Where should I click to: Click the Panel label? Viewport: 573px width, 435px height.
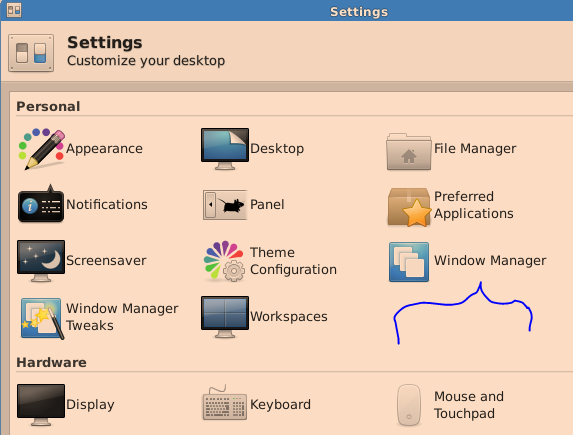tap(267, 204)
